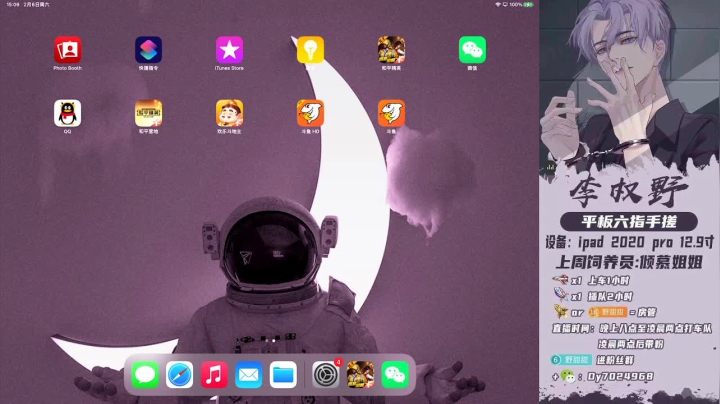Launch 和平精英 game on the home screen
The image size is (720, 404).
tap(391, 50)
